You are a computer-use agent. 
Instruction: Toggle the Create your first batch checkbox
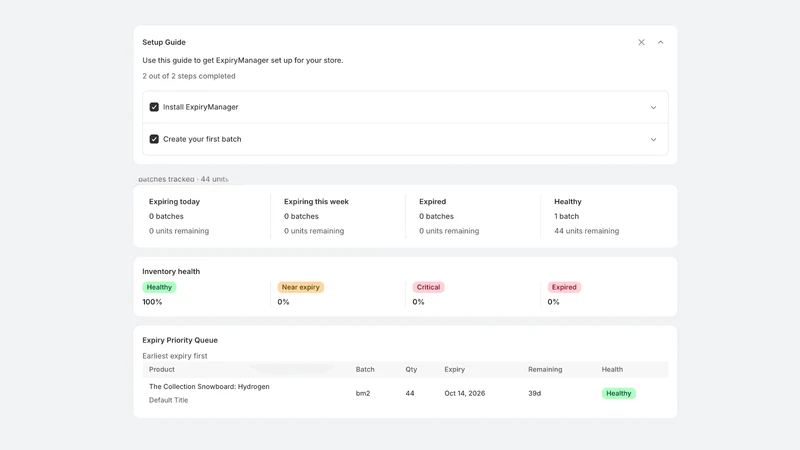154,139
